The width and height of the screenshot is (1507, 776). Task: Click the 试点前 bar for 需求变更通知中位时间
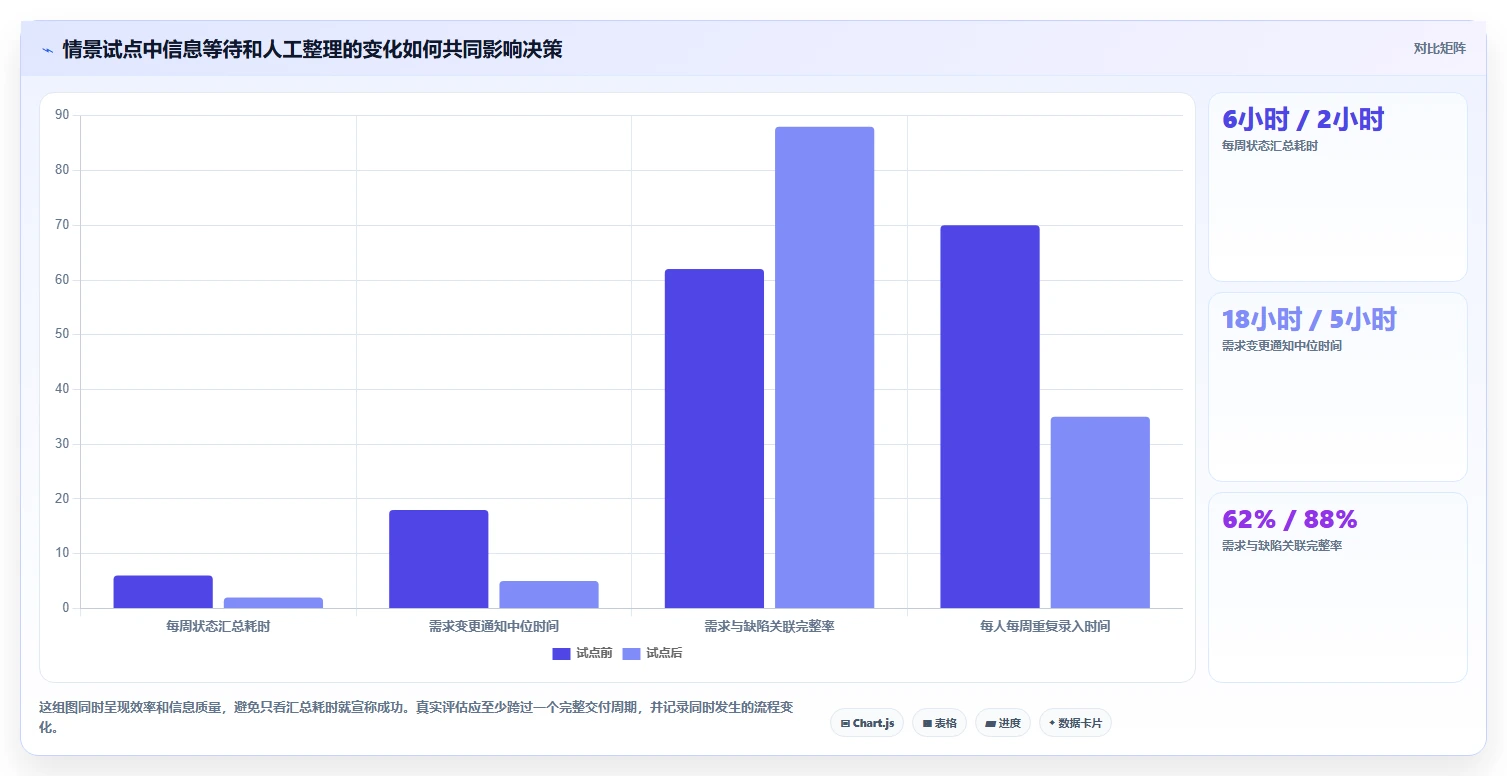[x=439, y=559]
